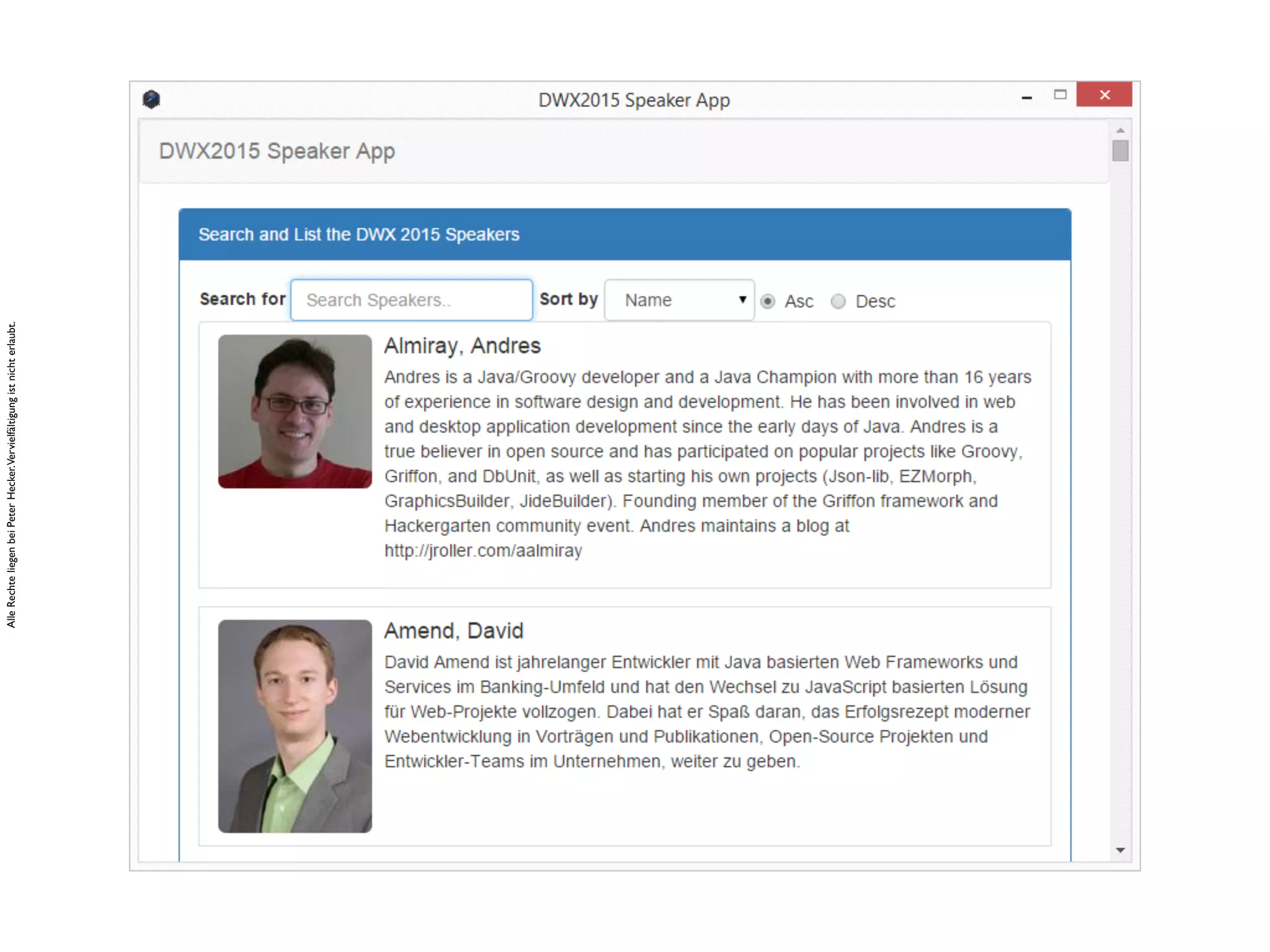This screenshot has height=952, width=1270.
Task: Maximize the DWX2015 Speaker App window
Action: click(x=1060, y=95)
